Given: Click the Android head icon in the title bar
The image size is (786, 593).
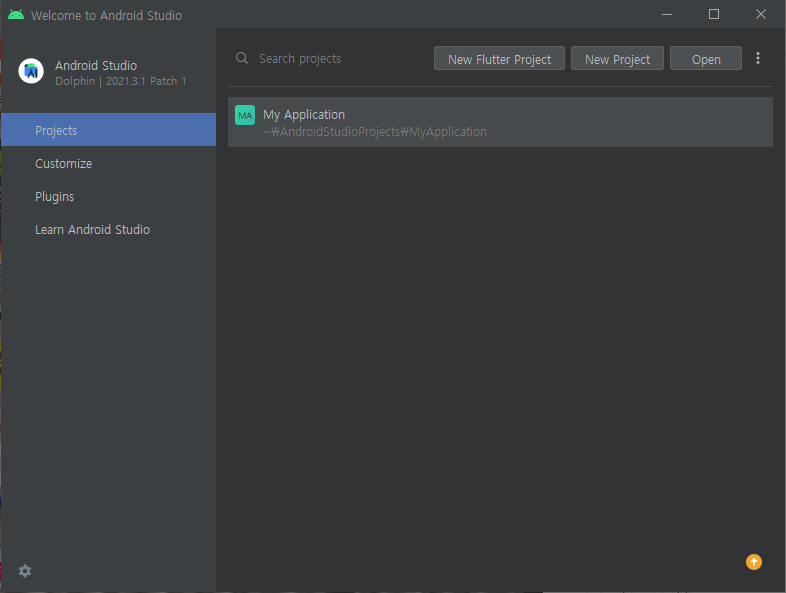Looking at the screenshot, I should pyautogui.click(x=16, y=15).
